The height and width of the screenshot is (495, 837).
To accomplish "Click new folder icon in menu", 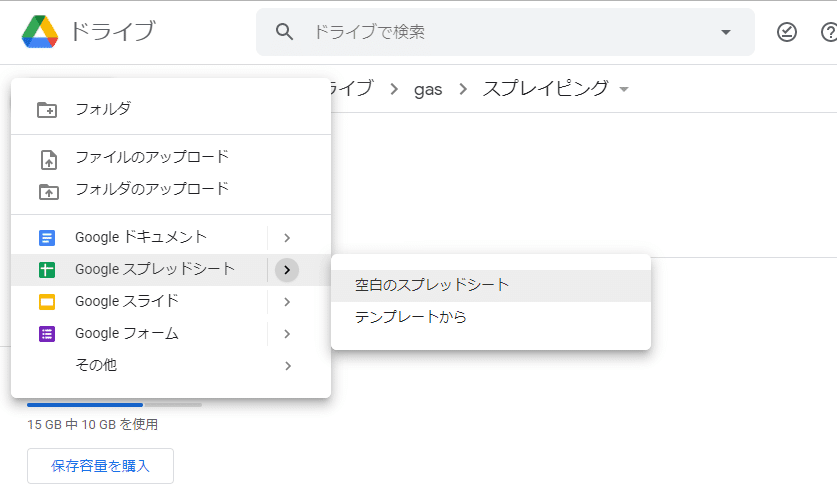I will [x=47, y=109].
